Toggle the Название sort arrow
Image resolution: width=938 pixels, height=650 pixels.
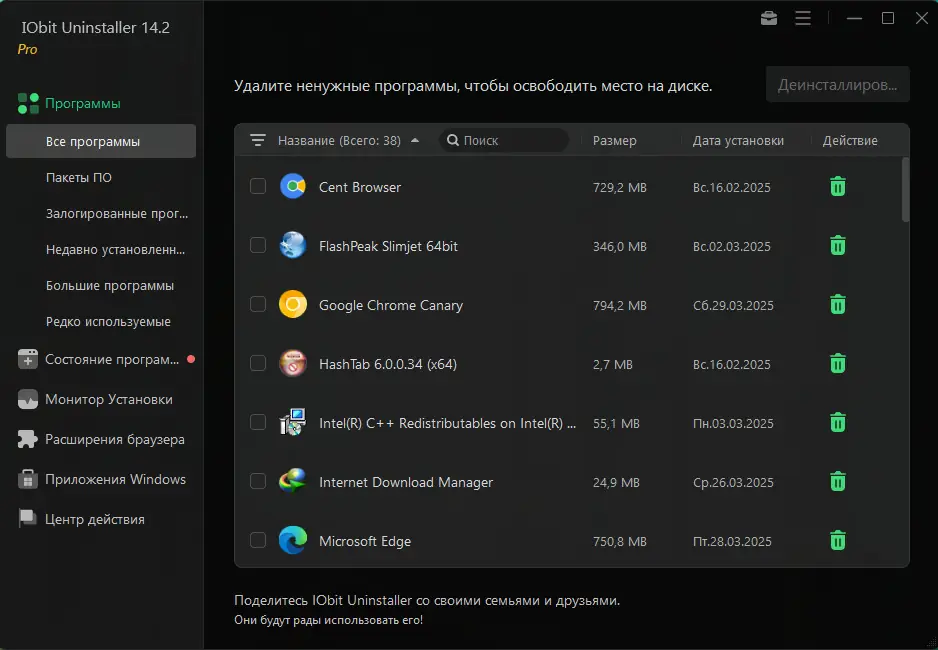coord(415,141)
